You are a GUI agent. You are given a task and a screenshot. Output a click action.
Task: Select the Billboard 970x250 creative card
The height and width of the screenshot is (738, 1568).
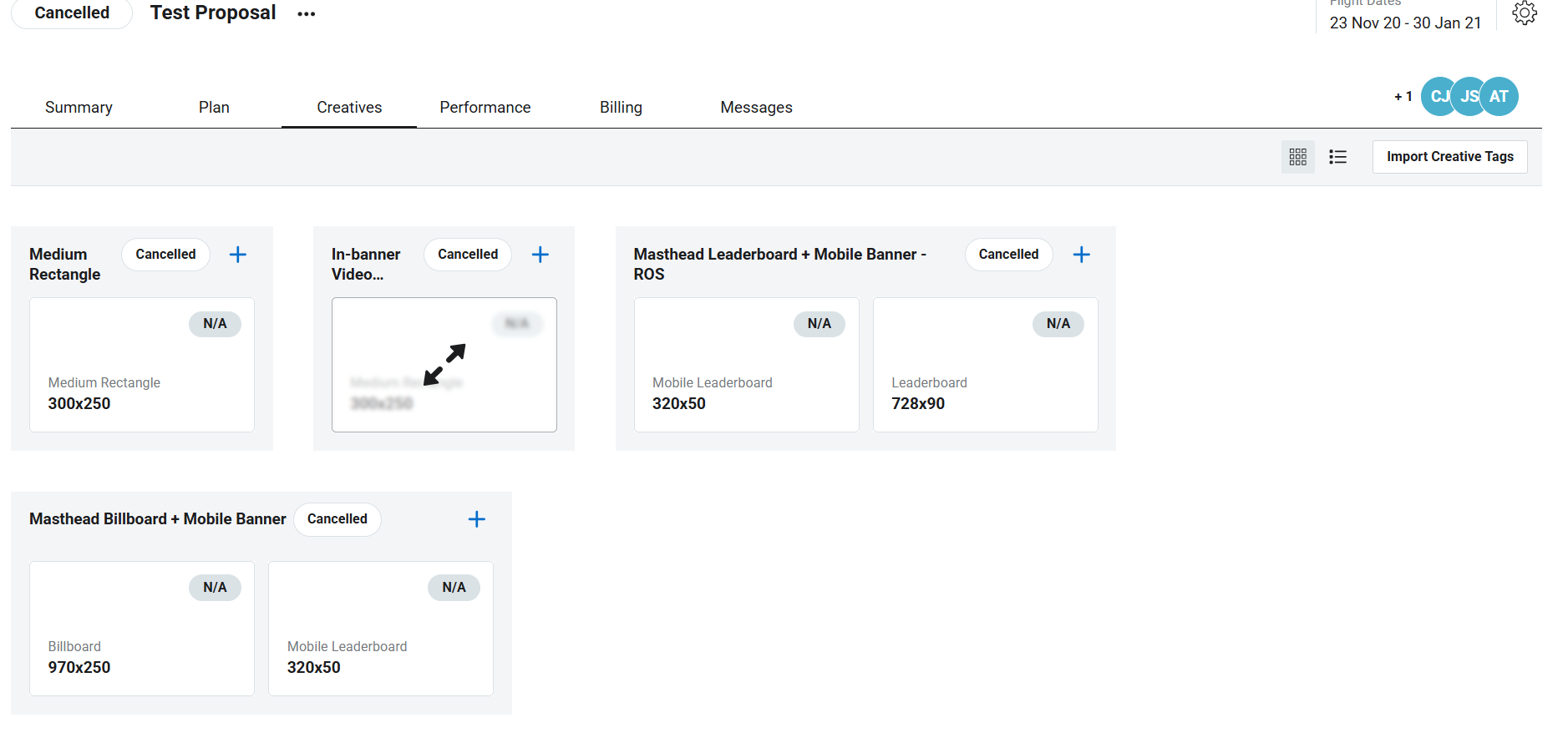142,629
